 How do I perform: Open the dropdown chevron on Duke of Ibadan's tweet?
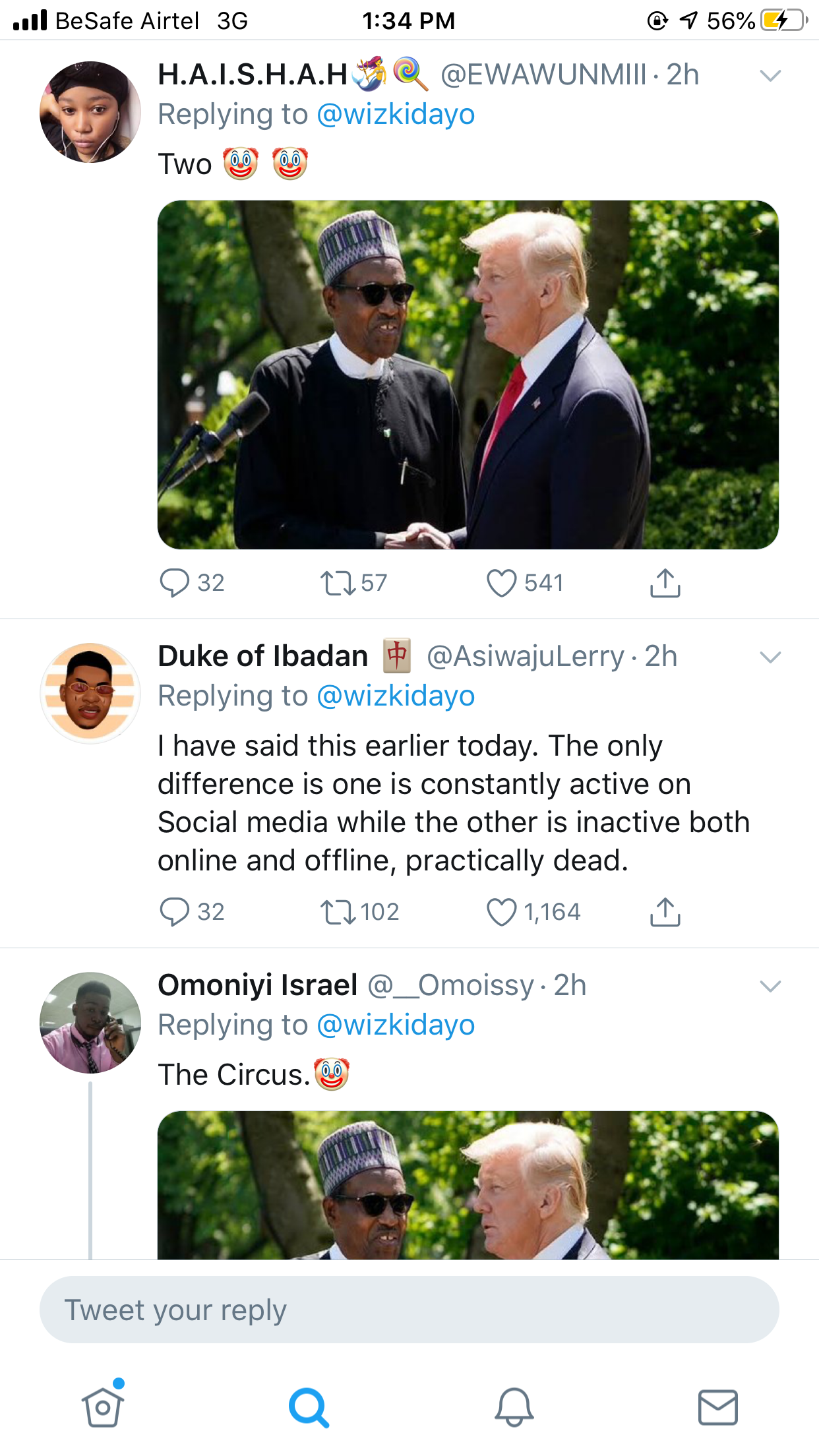(x=770, y=657)
